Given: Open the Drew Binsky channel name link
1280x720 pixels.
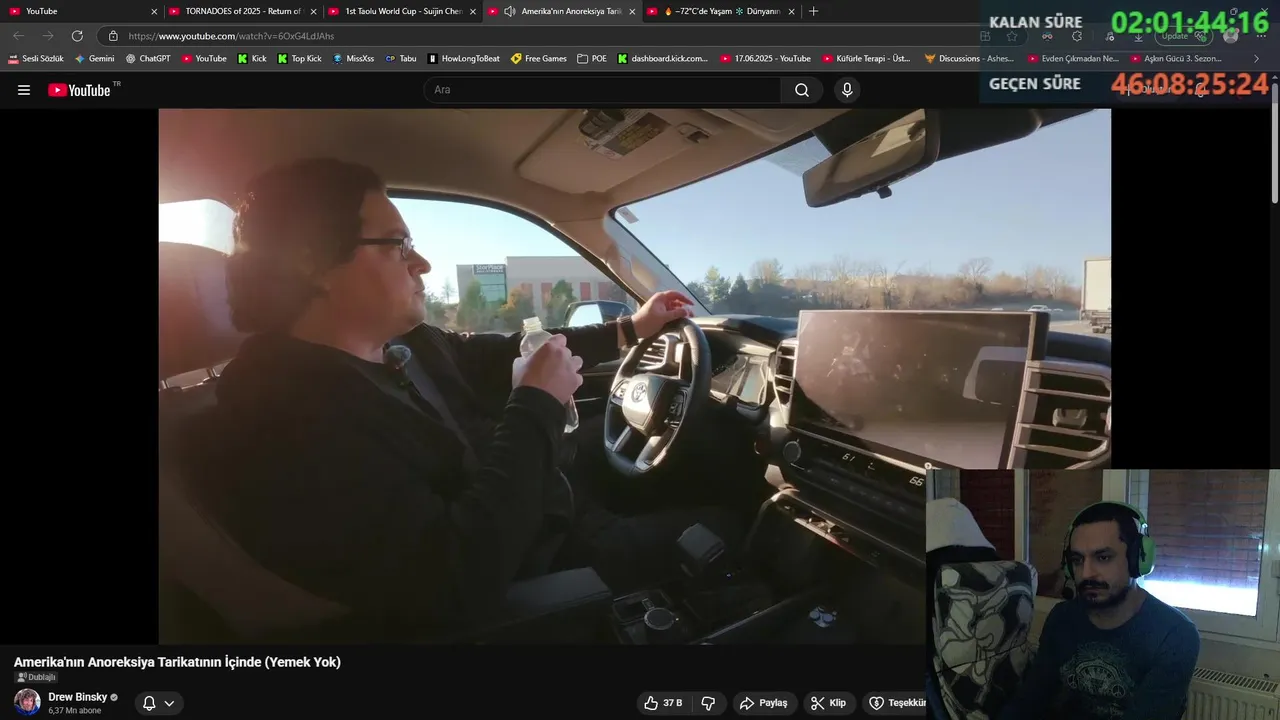Looking at the screenshot, I should [x=77, y=697].
